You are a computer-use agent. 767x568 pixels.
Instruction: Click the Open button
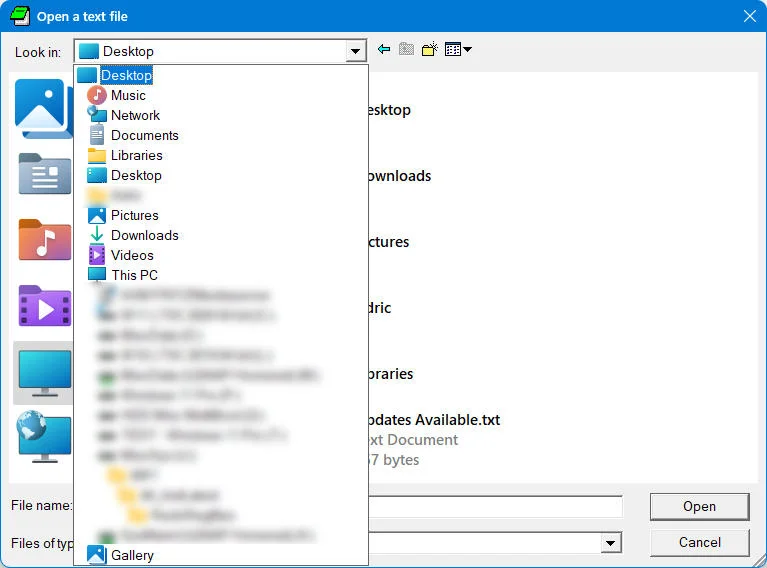699,506
